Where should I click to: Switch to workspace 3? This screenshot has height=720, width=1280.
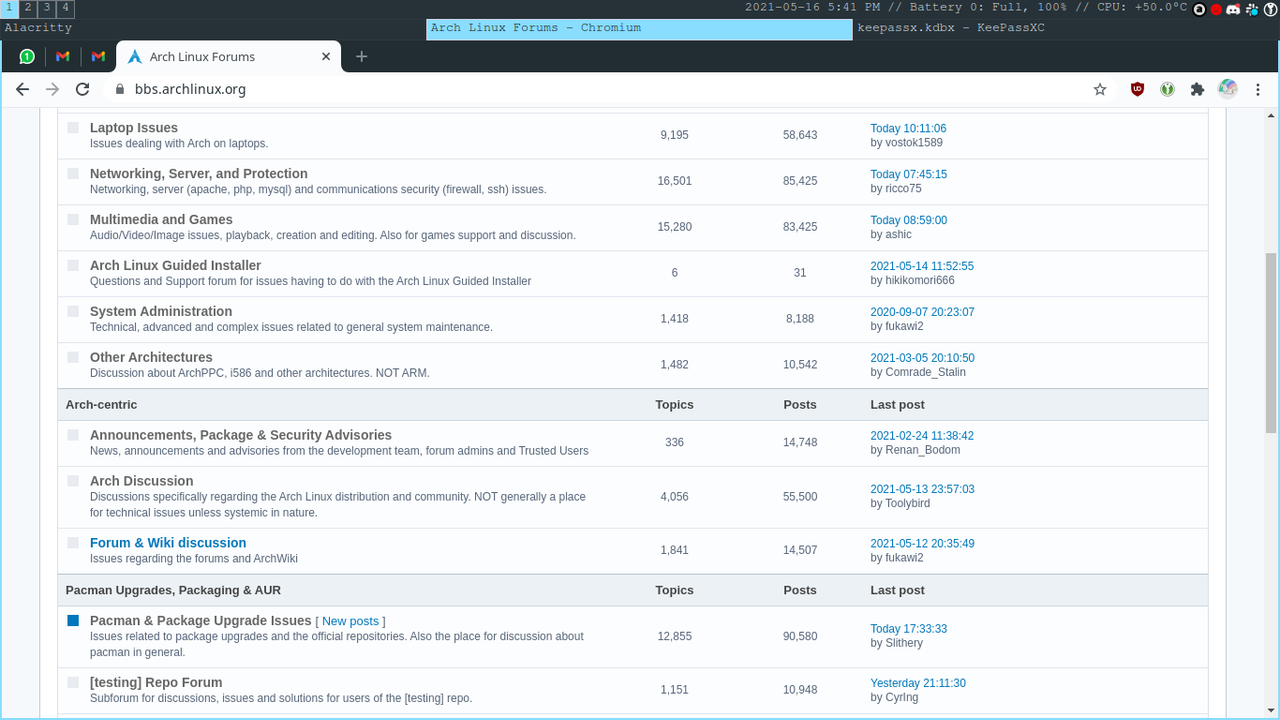pyautogui.click(x=46, y=8)
